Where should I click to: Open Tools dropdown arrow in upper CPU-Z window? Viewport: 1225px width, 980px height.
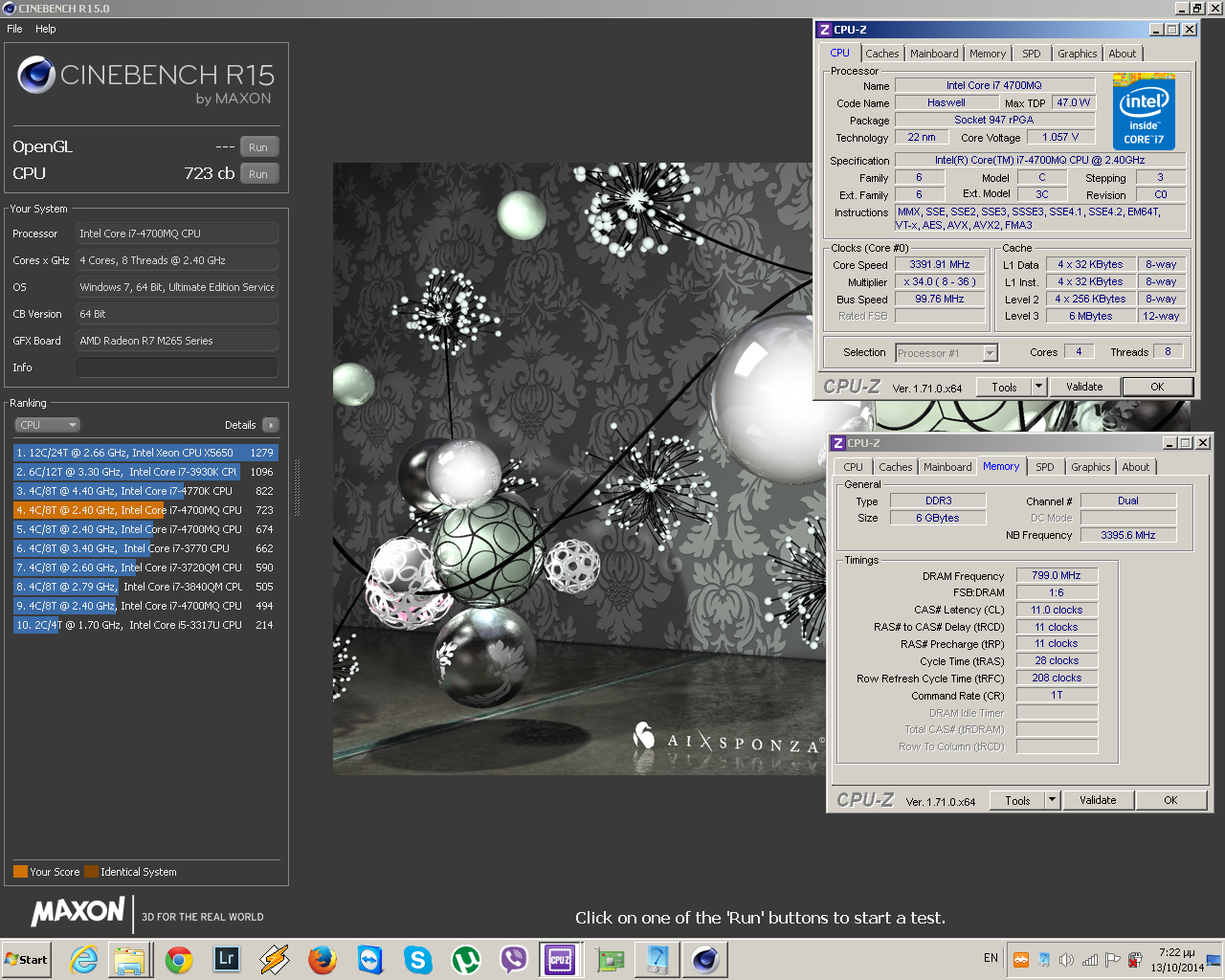1039,387
